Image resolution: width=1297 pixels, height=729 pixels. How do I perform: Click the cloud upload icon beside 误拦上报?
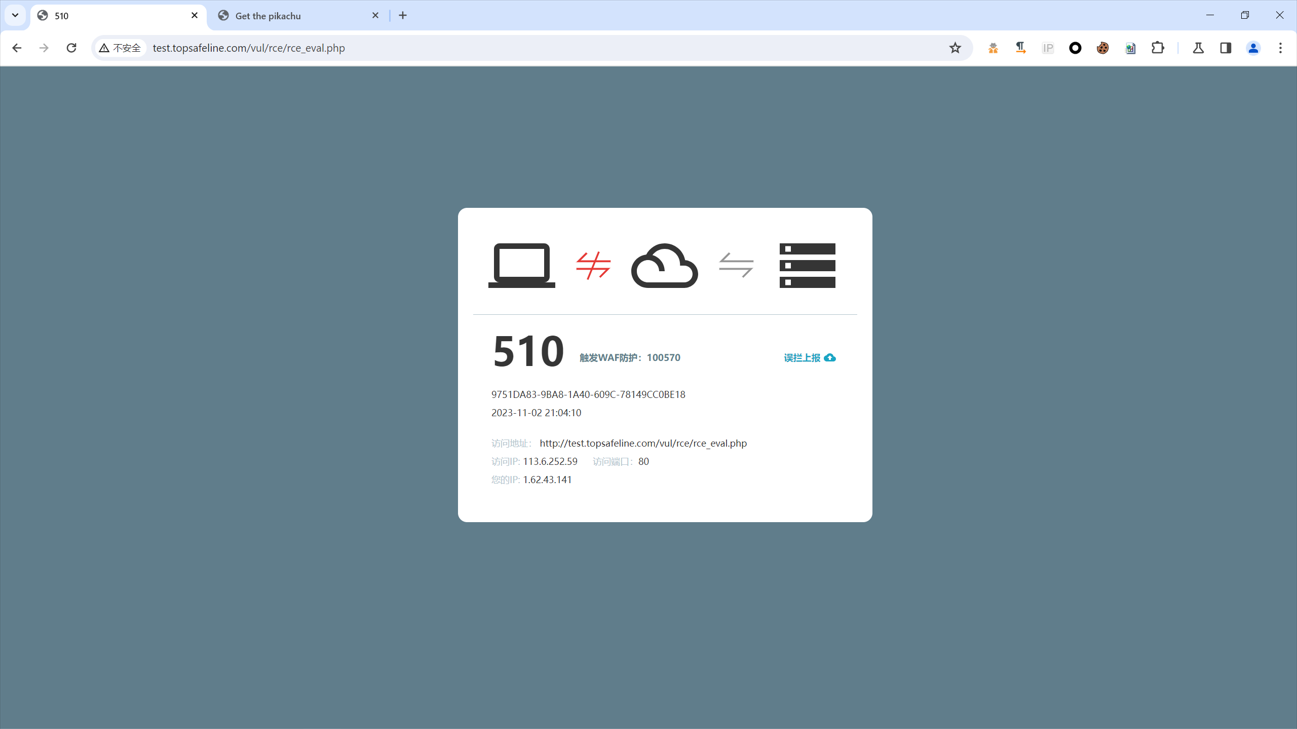[x=831, y=356]
